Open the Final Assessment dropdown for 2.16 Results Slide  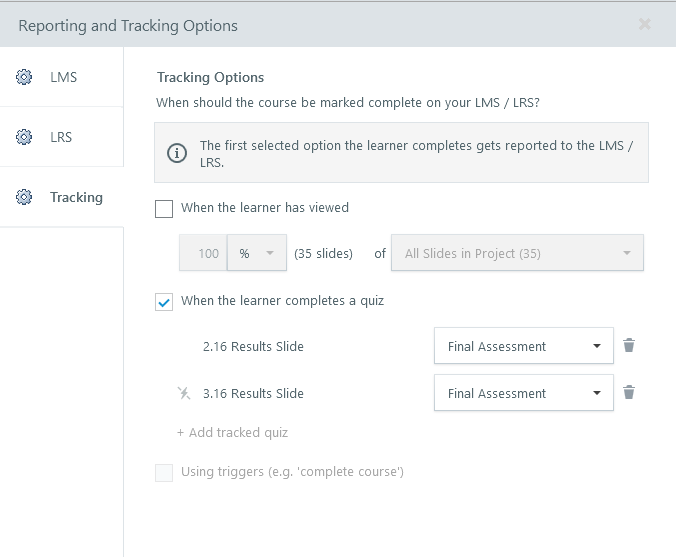[524, 346]
